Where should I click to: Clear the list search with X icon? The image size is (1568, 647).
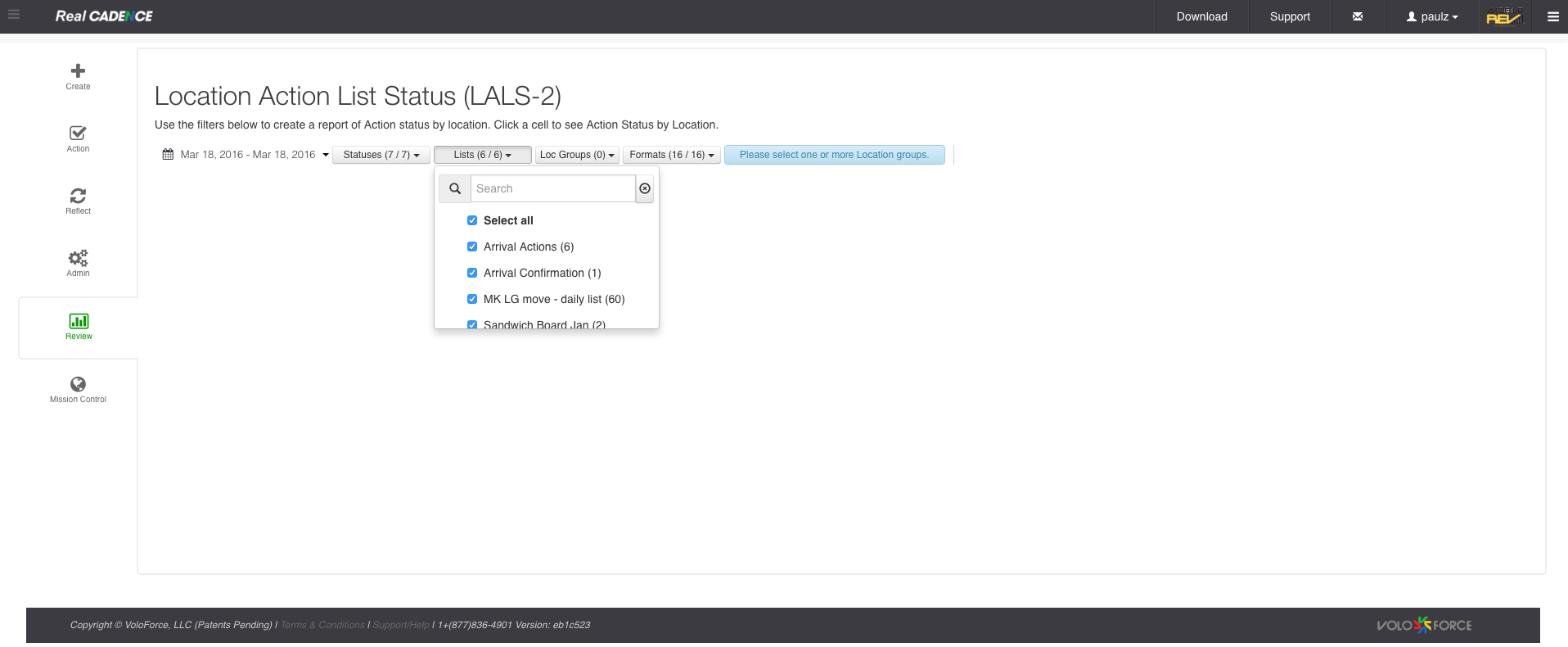tap(645, 188)
